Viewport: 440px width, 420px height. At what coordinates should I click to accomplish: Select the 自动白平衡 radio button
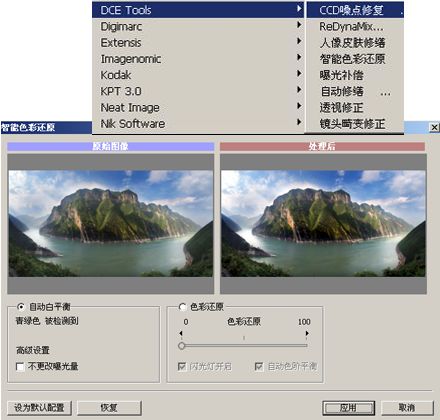tap(21, 307)
